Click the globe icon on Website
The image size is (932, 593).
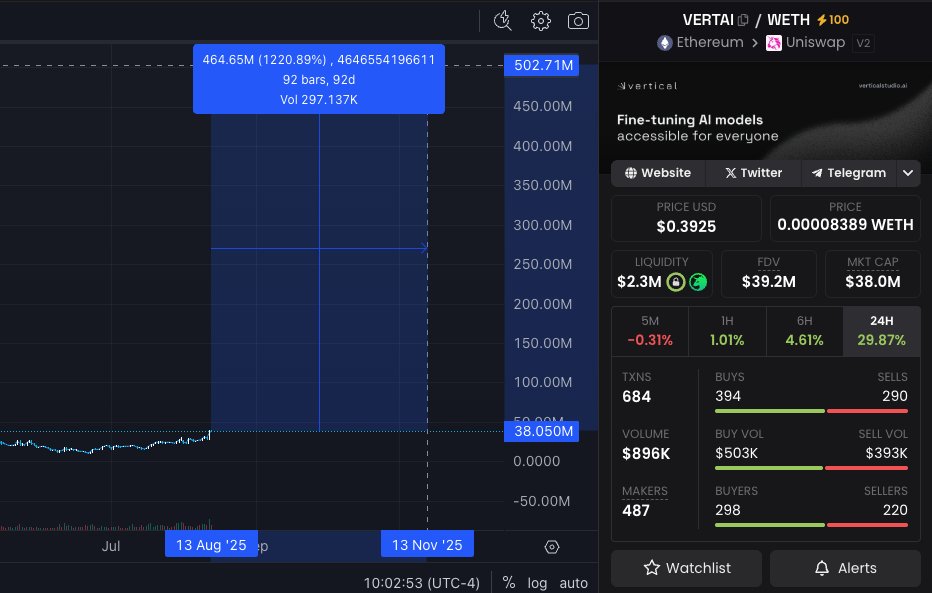tap(631, 173)
